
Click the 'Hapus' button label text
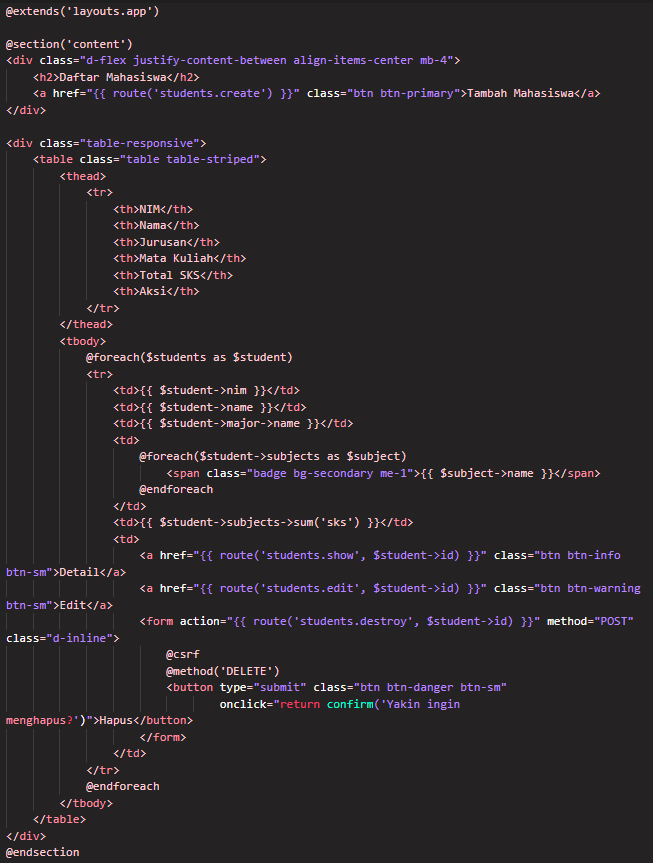tap(116, 720)
